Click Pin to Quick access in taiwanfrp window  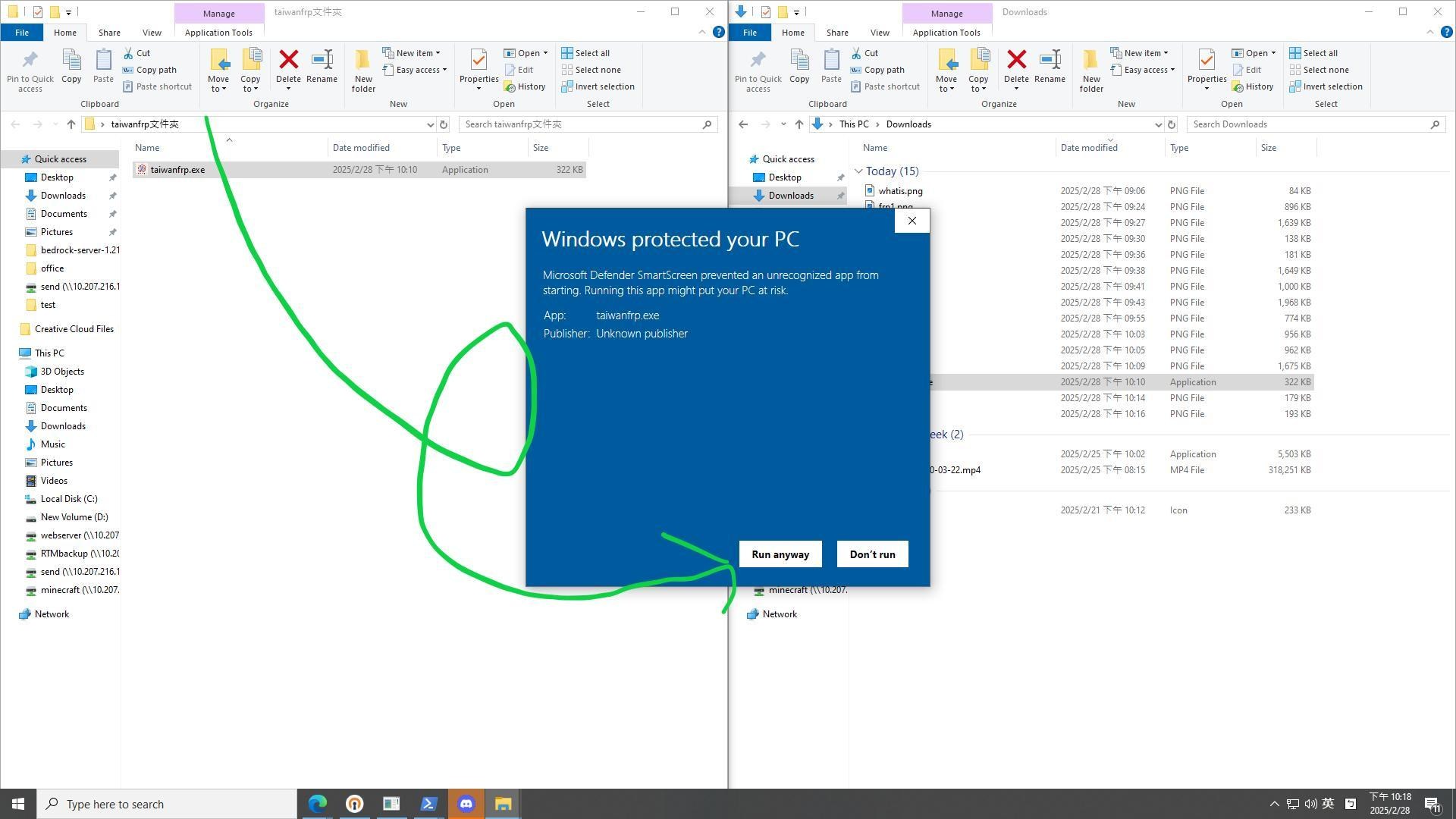point(30,71)
